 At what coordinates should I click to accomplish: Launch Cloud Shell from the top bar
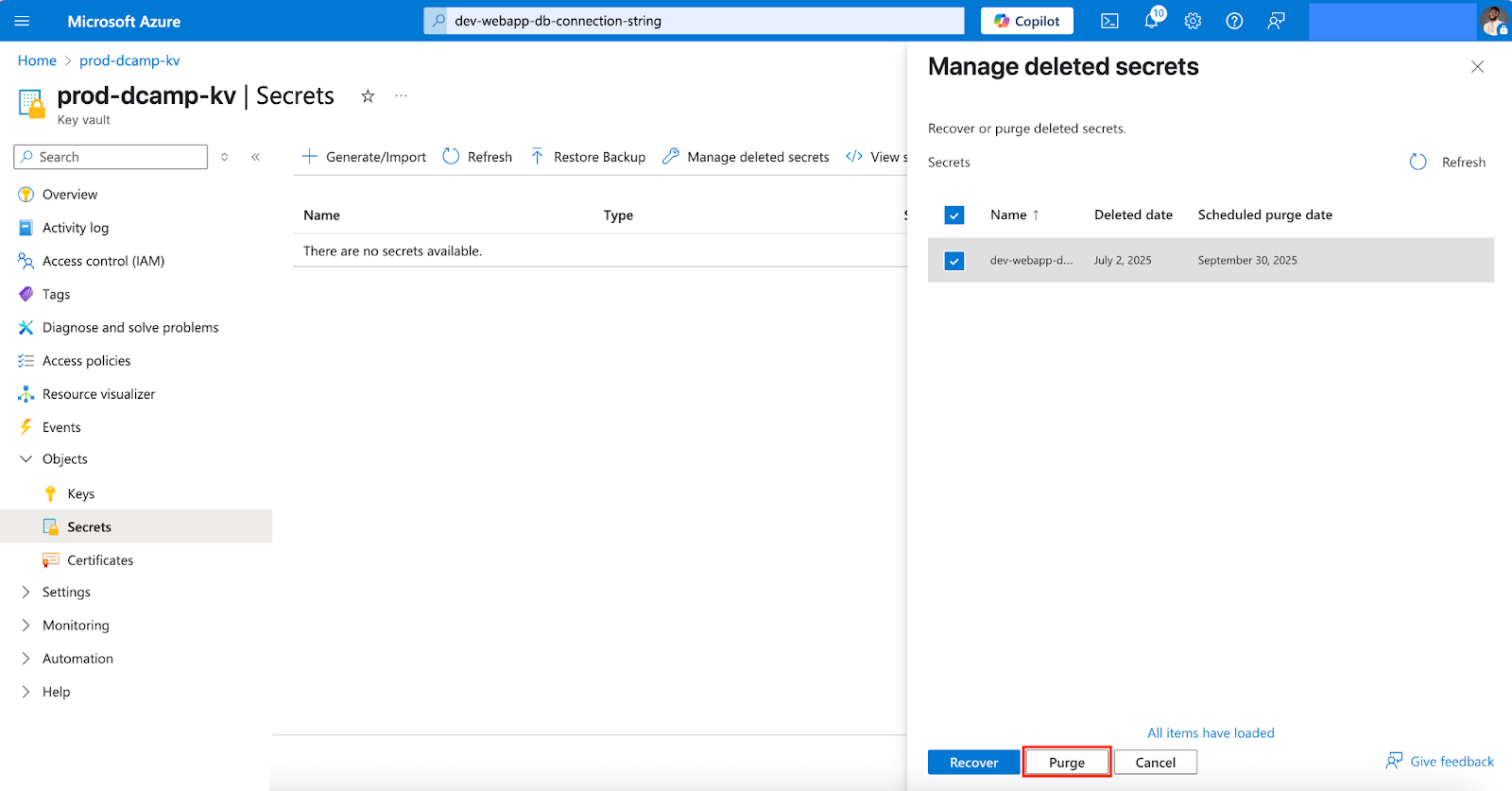coord(1109,21)
